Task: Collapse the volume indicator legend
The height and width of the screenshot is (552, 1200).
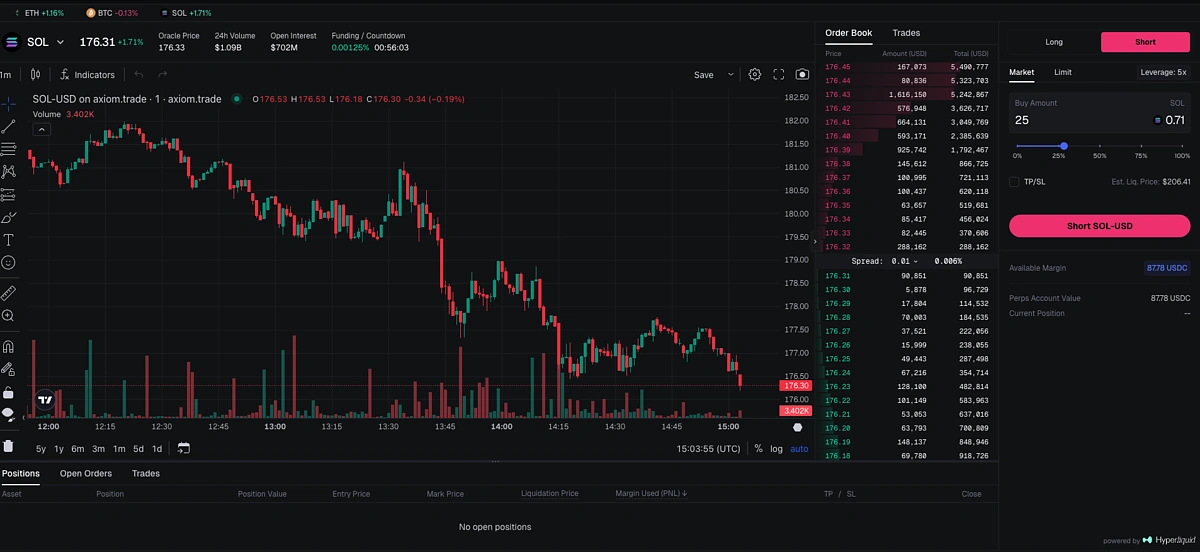Action: pyautogui.click(x=41, y=129)
